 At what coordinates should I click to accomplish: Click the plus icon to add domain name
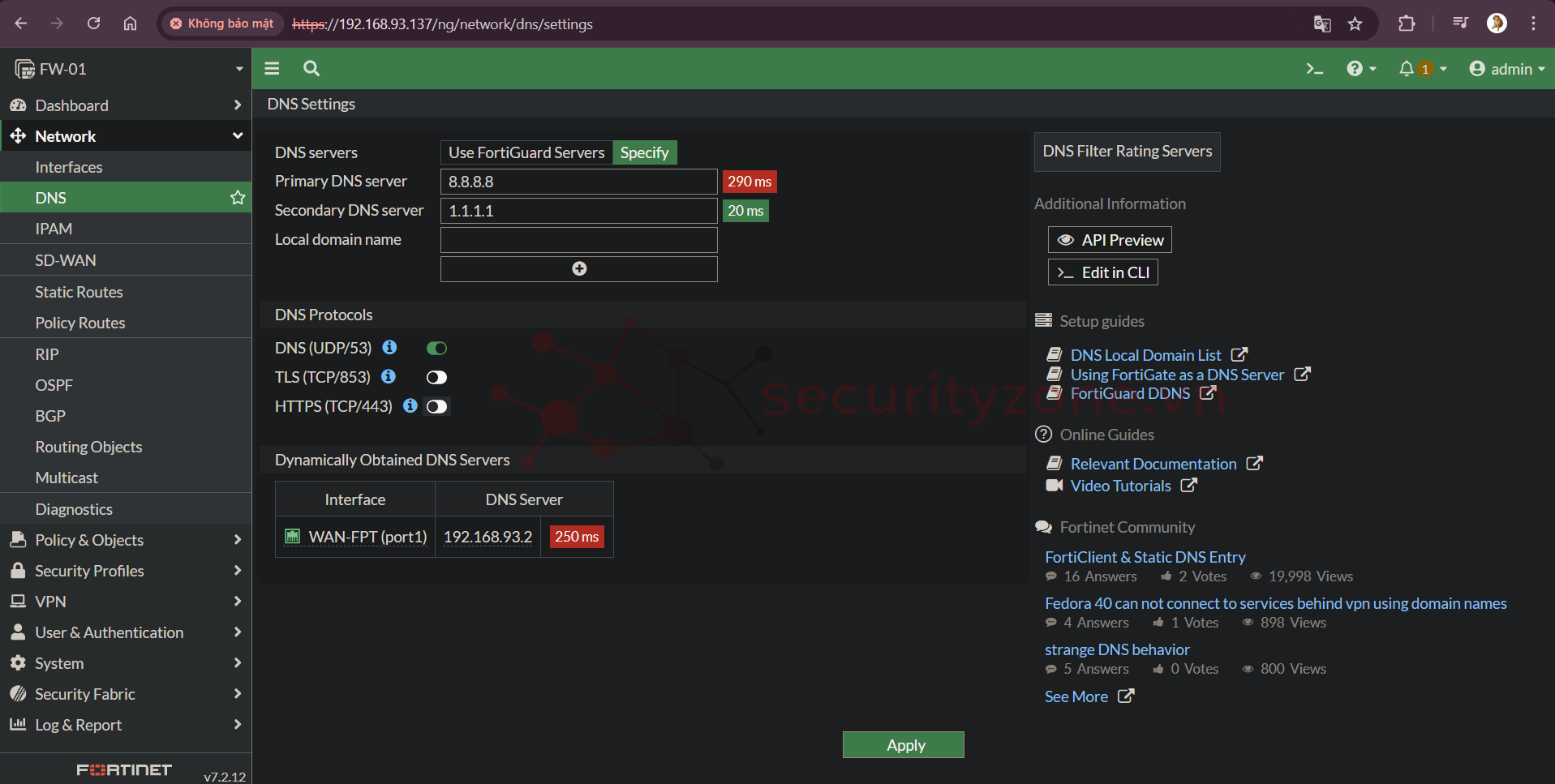click(579, 269)
